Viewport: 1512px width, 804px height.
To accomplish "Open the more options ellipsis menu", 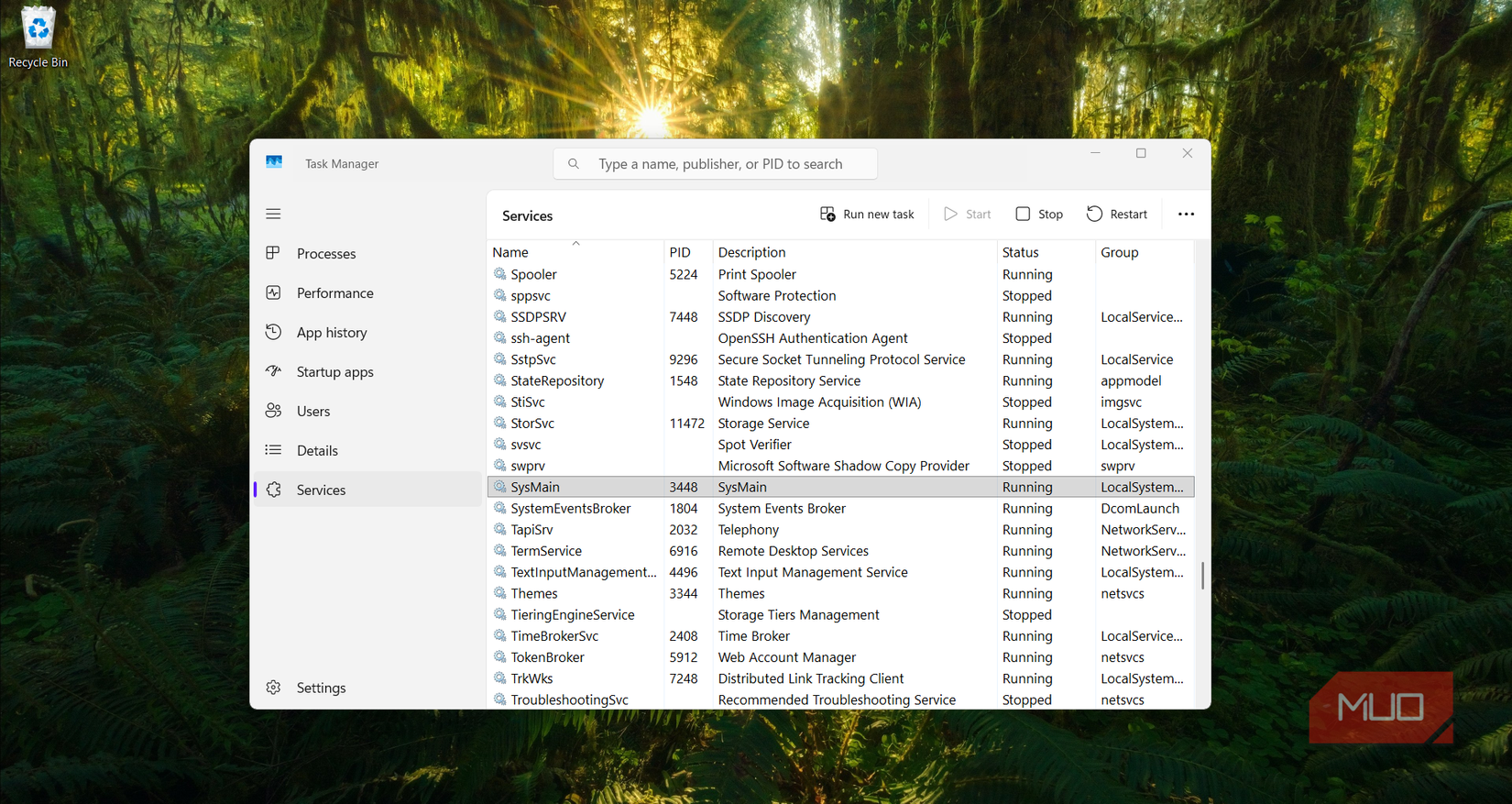I will pos(1186,214).
